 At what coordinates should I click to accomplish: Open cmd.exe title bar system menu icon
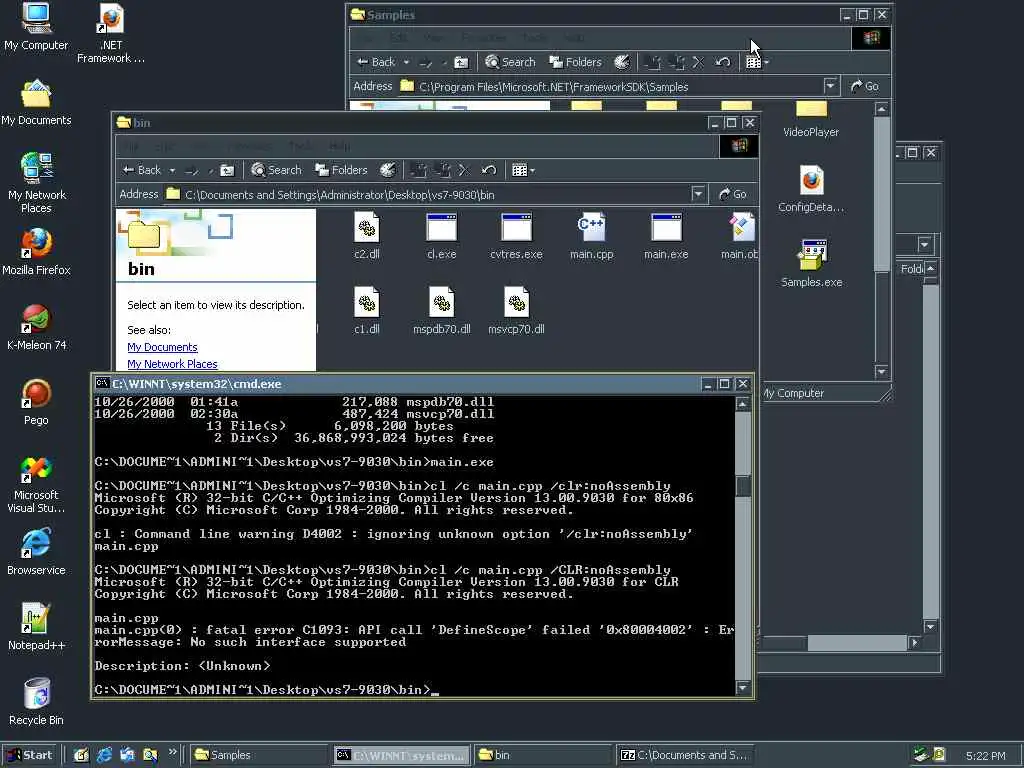[102, 383]
